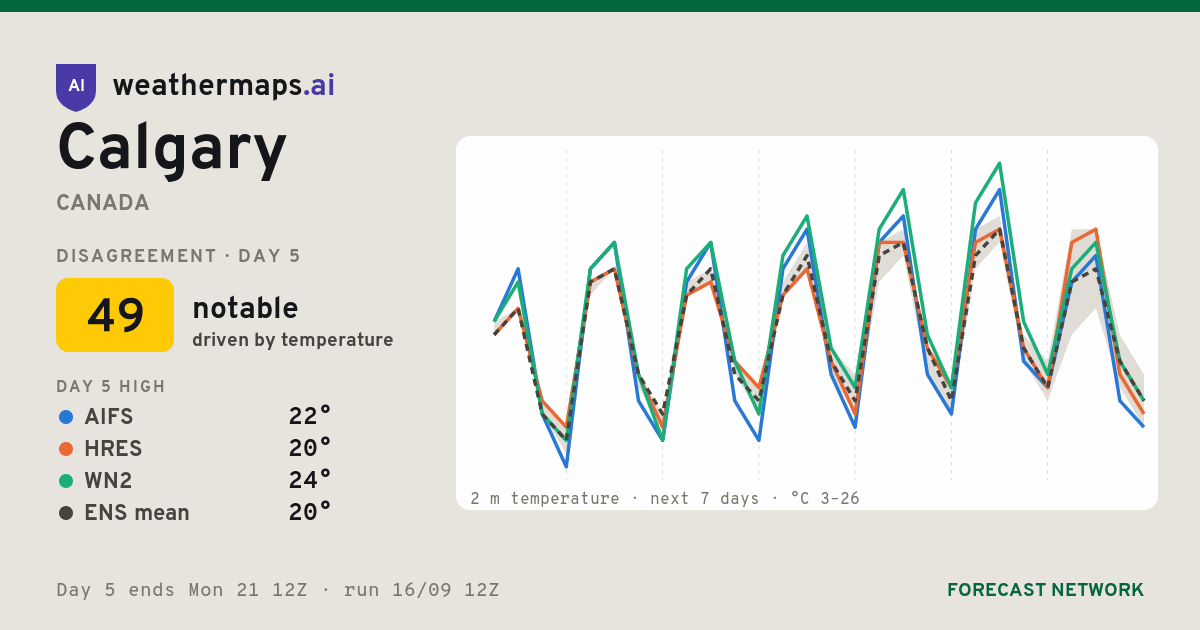
Task: Click the green WN2 line's highest peak
Action: coord(999,163)
